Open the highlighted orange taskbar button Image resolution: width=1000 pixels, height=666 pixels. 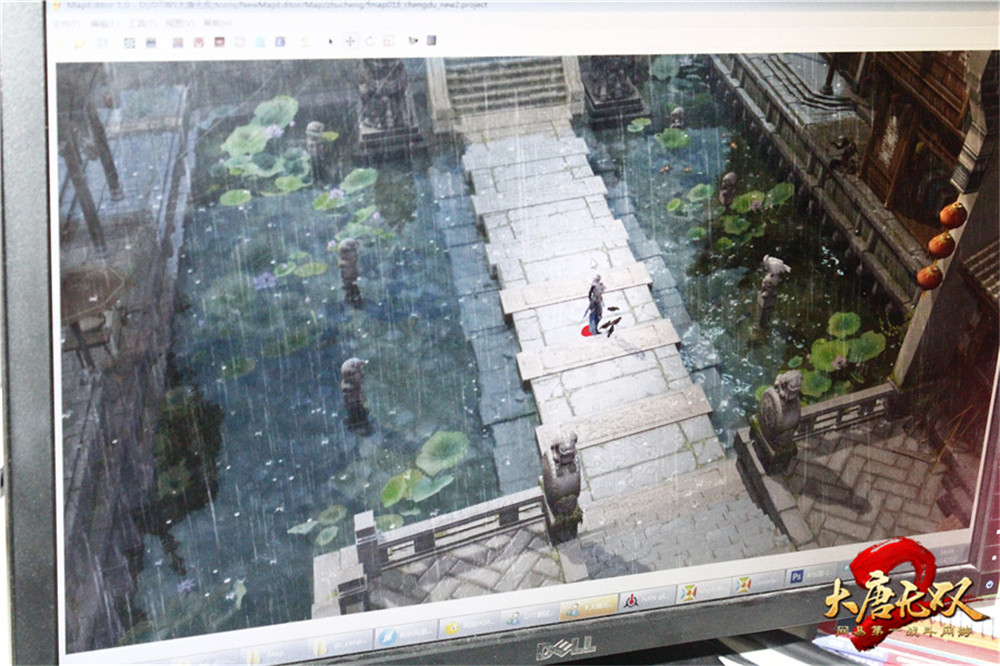coord(589,607)
